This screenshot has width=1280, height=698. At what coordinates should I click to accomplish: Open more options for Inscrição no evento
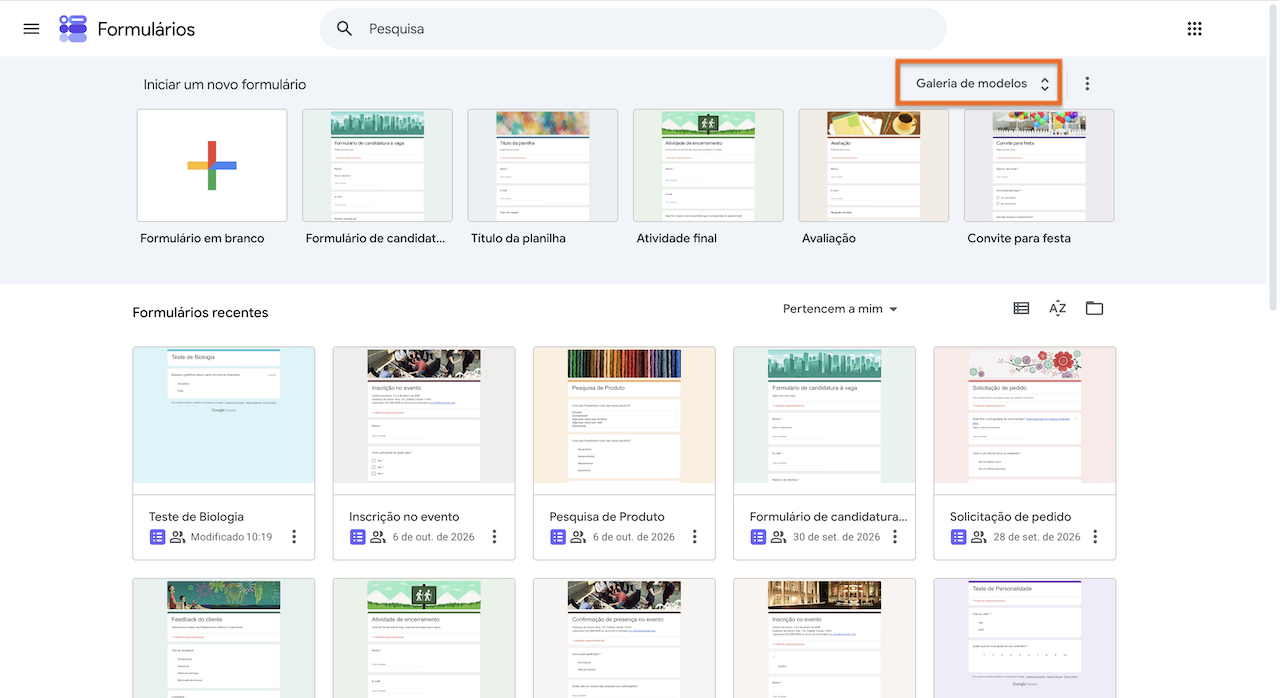click(494, 537)
